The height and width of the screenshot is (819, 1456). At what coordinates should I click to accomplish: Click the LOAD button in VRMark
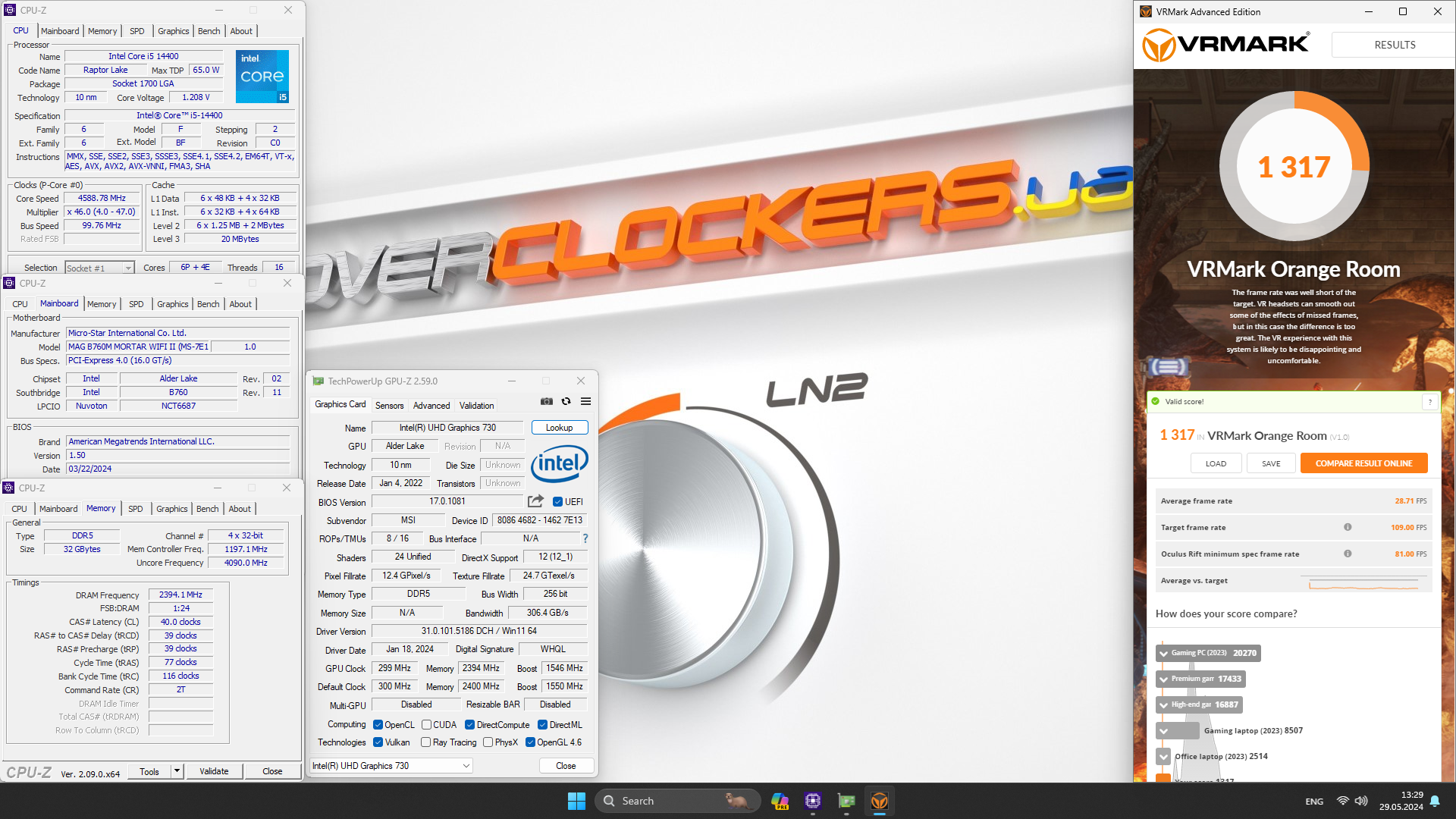coord(1216,463)
